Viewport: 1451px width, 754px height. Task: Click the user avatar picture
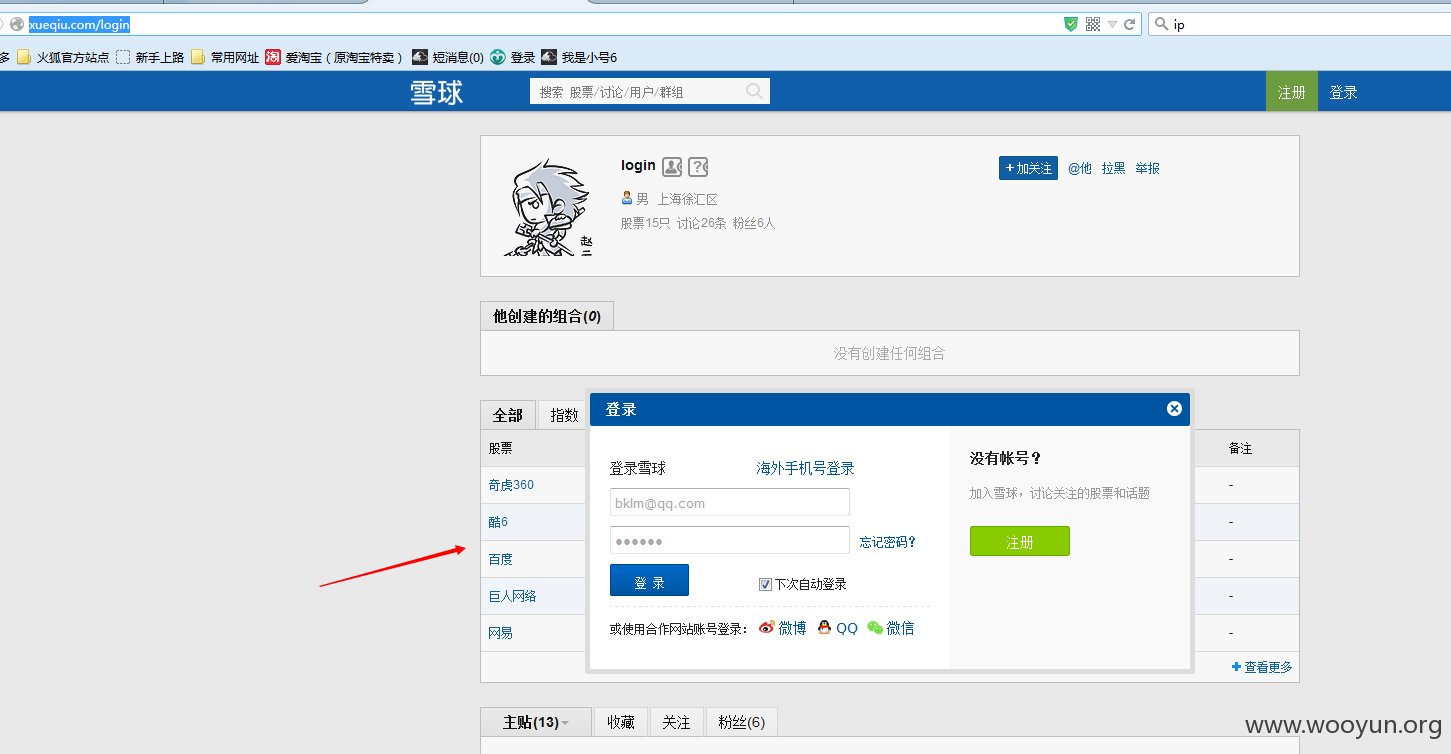click(x=546, y=206)
